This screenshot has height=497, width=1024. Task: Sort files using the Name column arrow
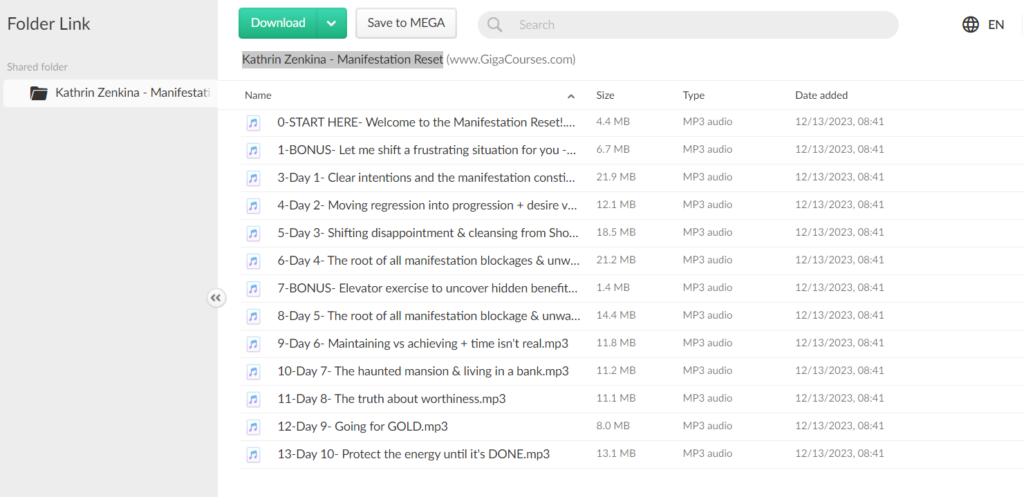coord(571,96)
